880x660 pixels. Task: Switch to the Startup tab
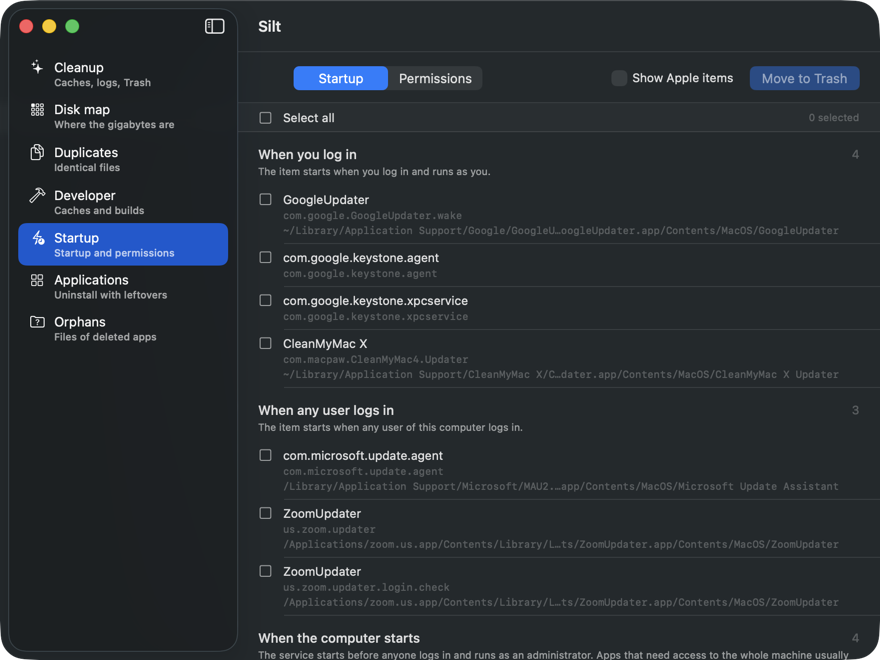[341, 78]
